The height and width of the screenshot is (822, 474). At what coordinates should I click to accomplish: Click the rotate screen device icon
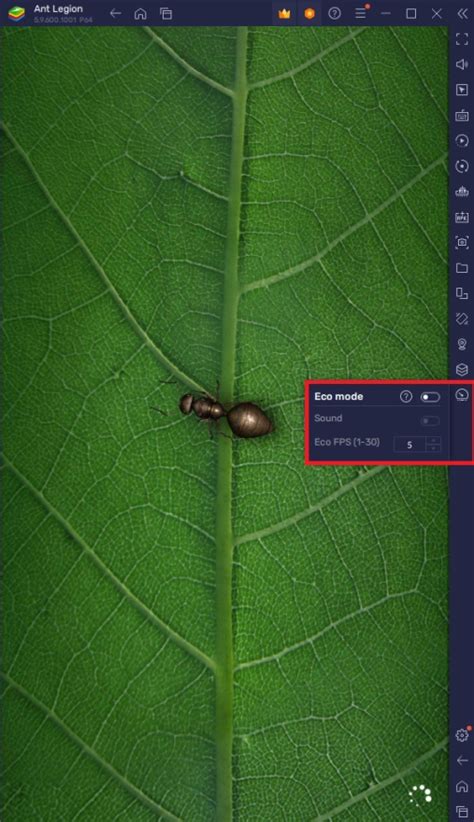tap(462, 294)
